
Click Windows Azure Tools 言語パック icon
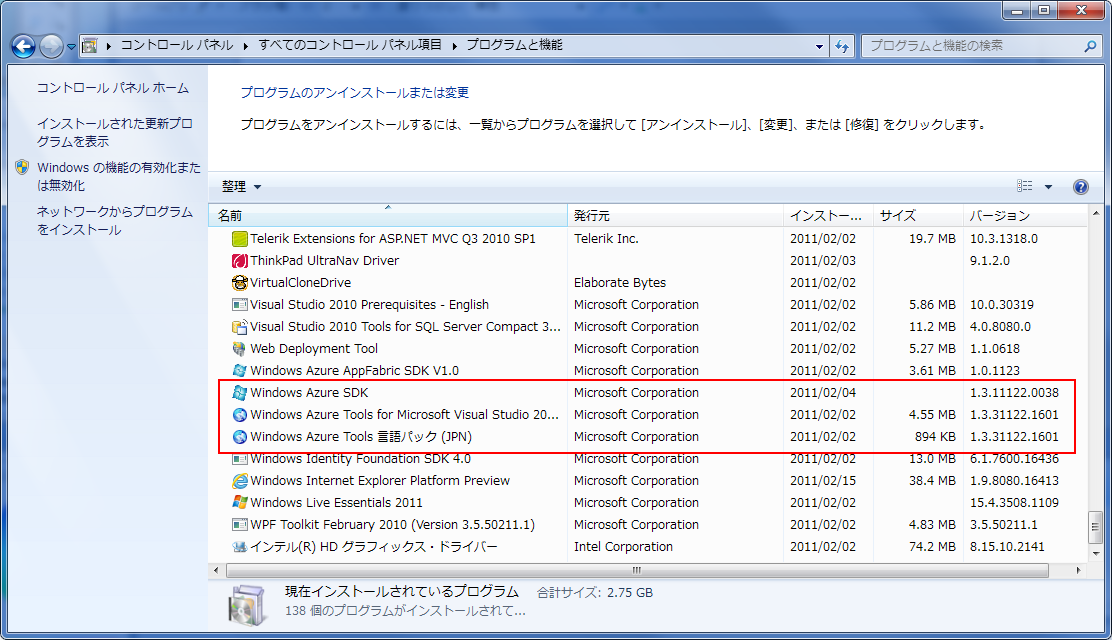pos(240,437)
